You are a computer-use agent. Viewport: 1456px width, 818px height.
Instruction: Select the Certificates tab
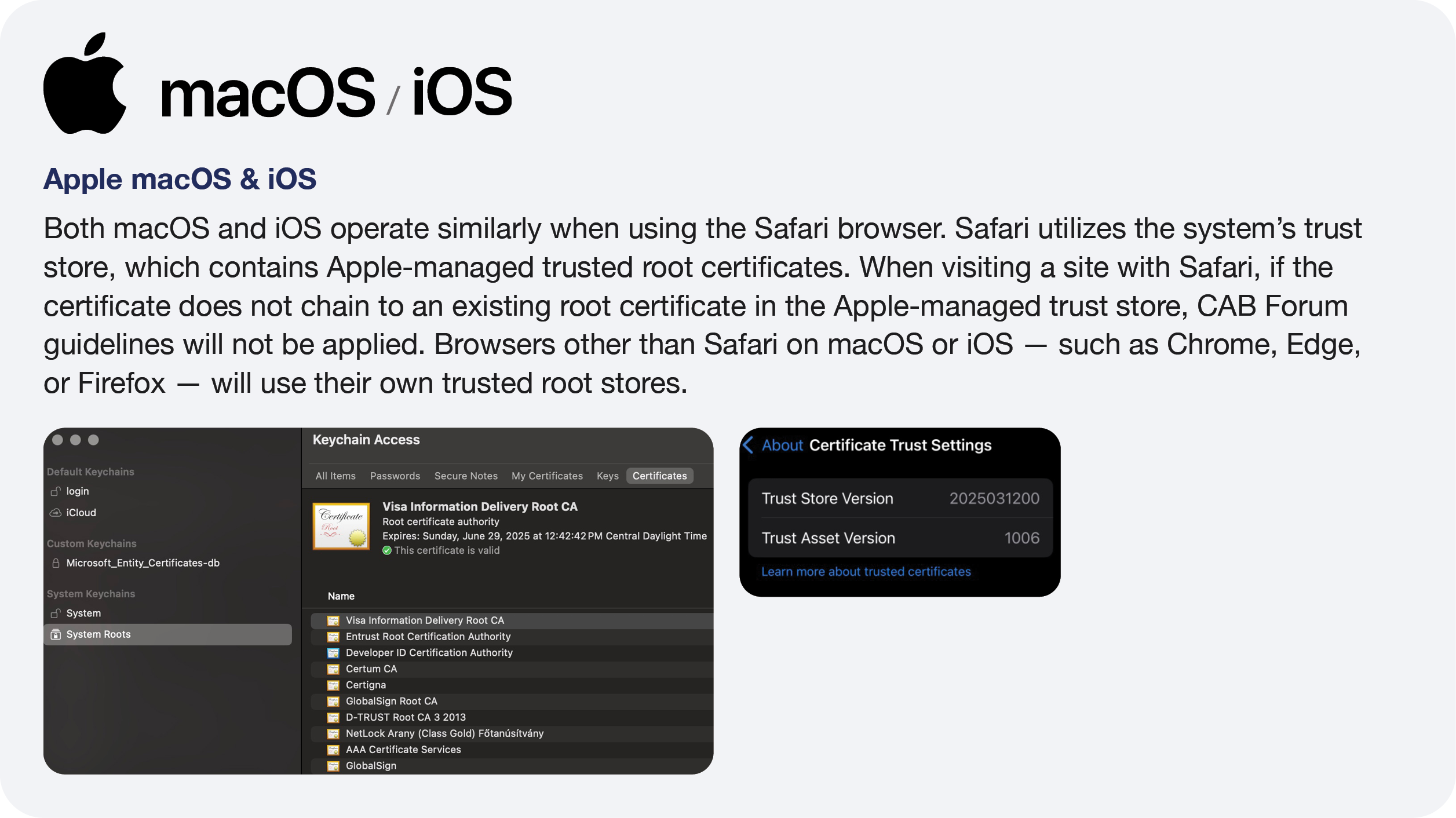(659, 476)
